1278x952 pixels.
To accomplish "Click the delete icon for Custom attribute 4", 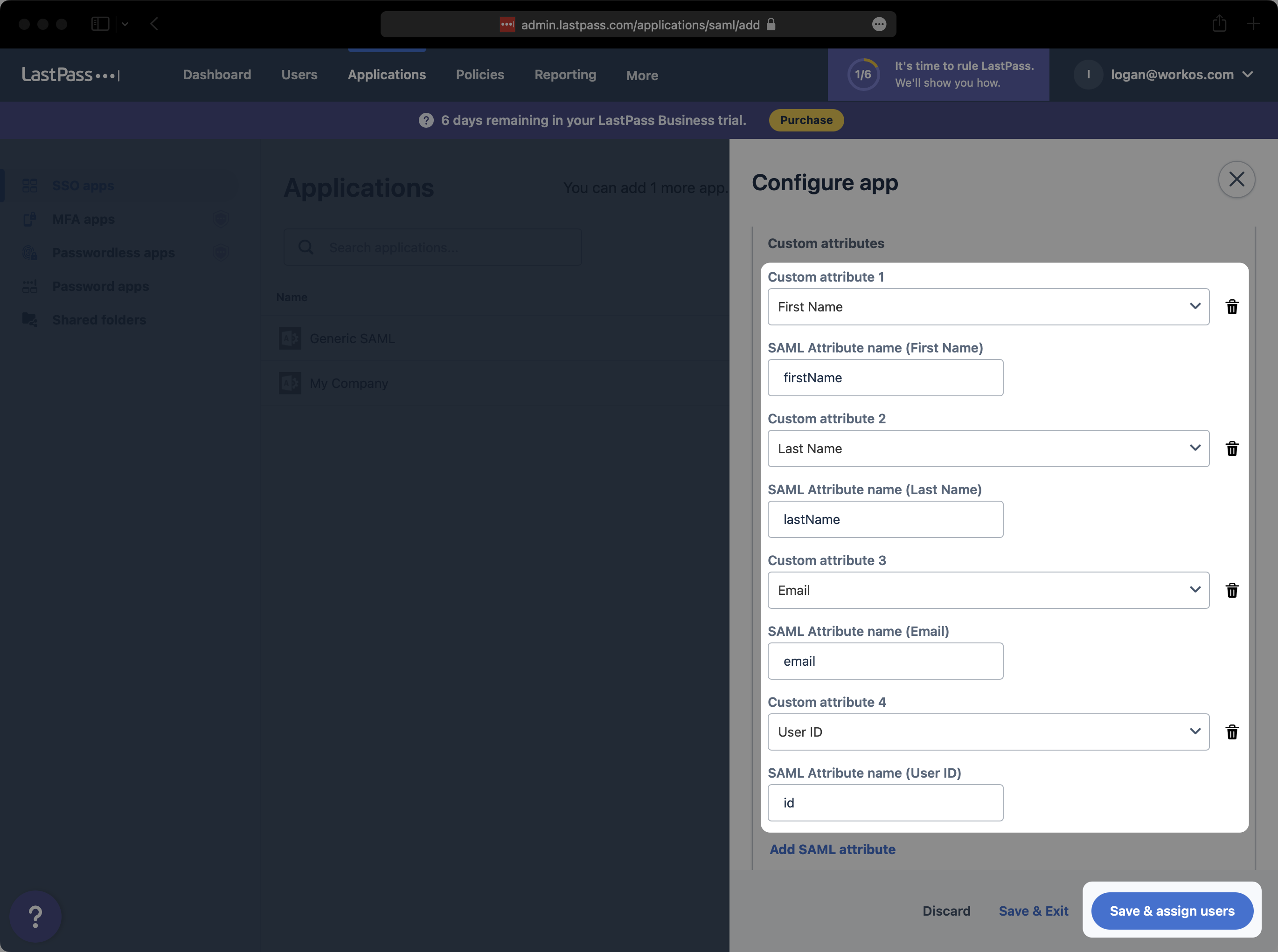I will tap(1232, 731).
